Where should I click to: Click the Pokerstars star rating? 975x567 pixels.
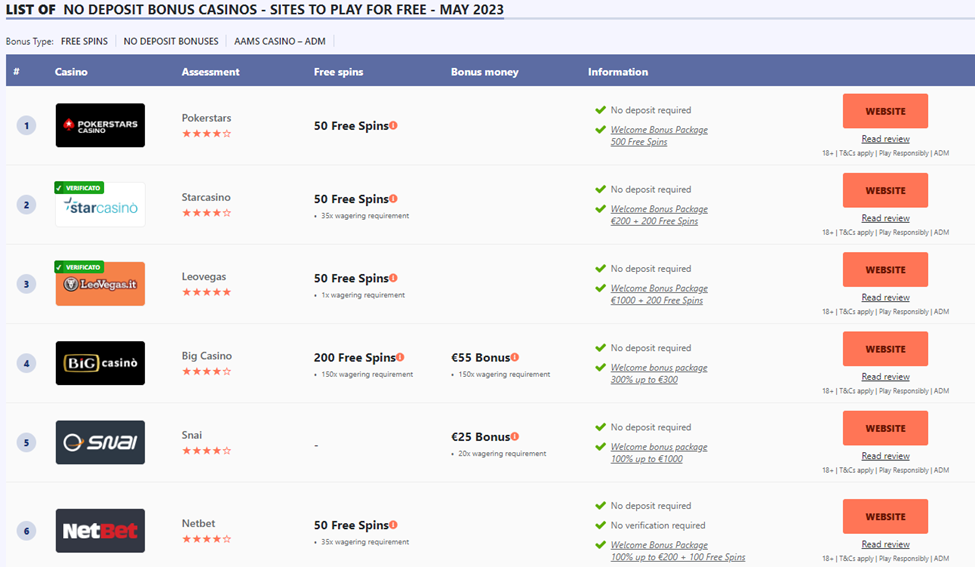pos(206,134)
